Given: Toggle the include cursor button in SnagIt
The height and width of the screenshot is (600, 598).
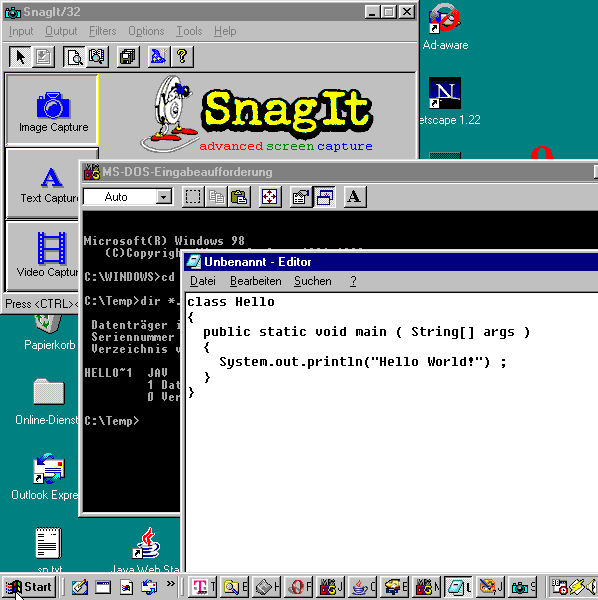Looking at the screenshot, I should 20,57.
